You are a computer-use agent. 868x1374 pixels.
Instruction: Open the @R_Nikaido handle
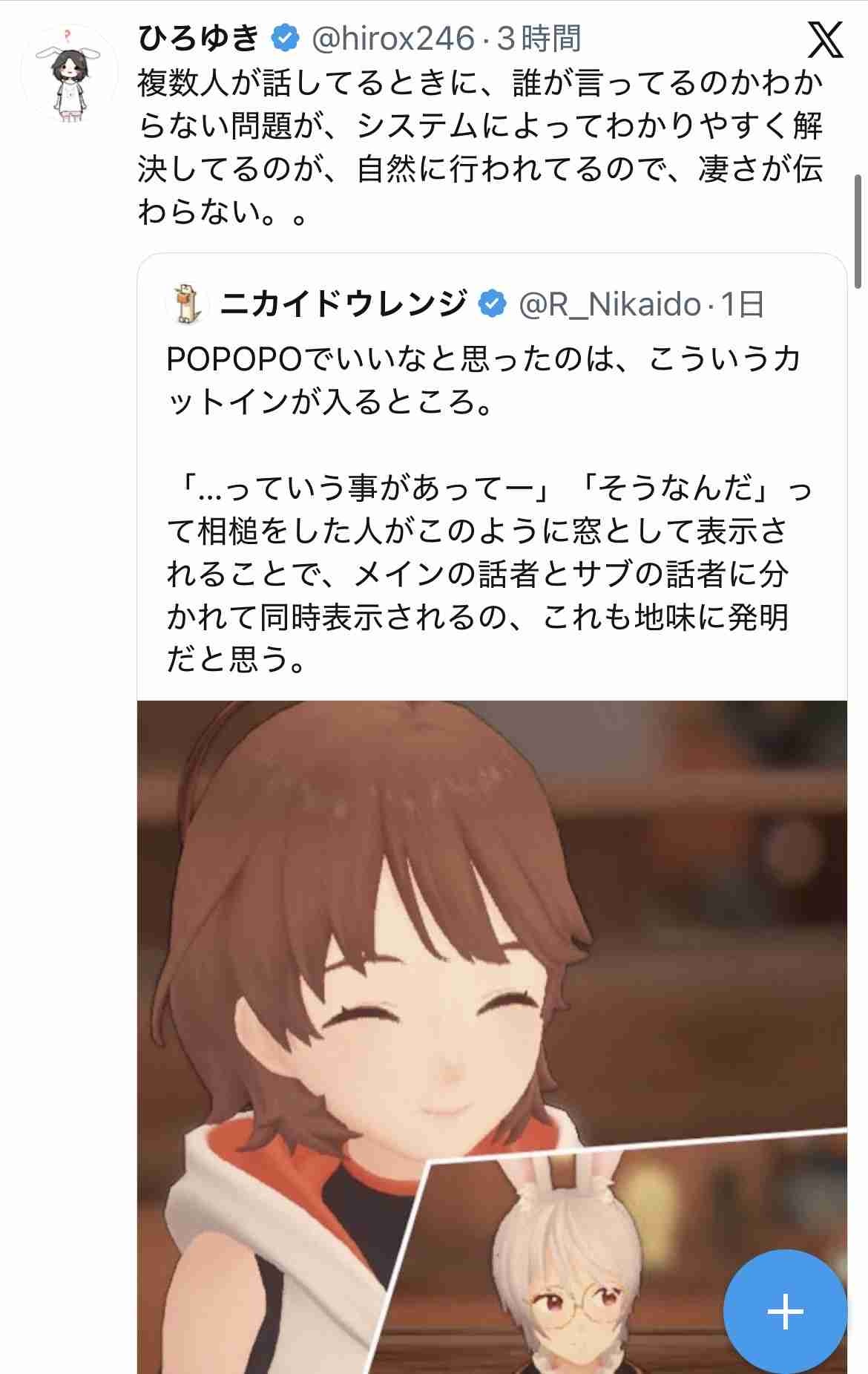coord(609,304)
